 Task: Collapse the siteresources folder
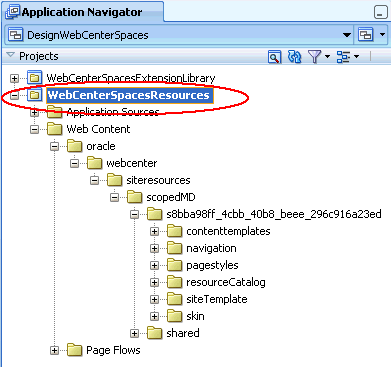(94, 181)
